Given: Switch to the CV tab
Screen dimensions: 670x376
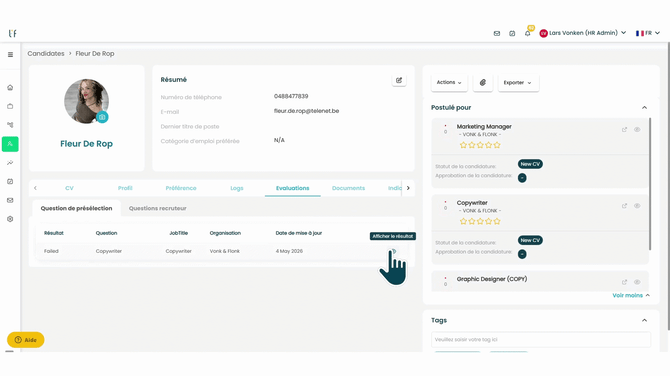Looking at the screenshot, I should coord(69,188).
